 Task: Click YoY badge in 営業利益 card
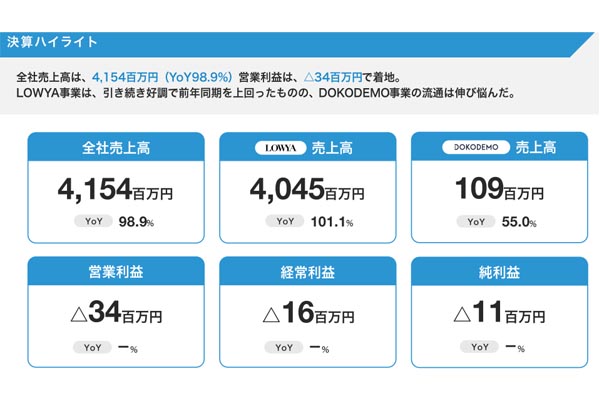click(91, 347)
